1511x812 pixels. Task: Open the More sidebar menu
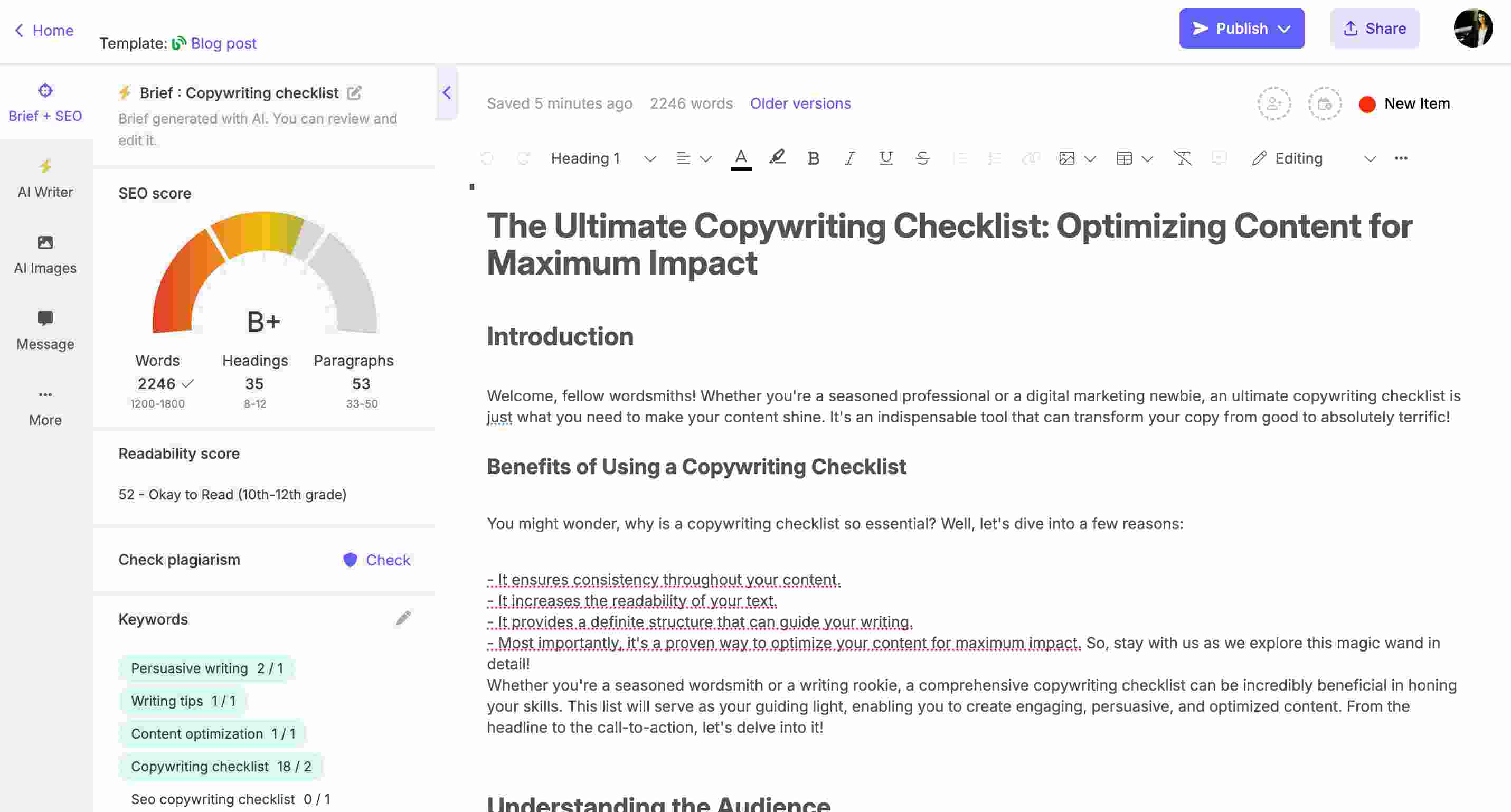(45, 407)
